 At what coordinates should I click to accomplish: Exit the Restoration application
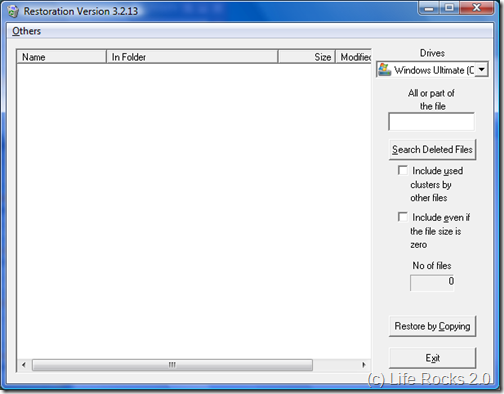click(x=432, y=358)
